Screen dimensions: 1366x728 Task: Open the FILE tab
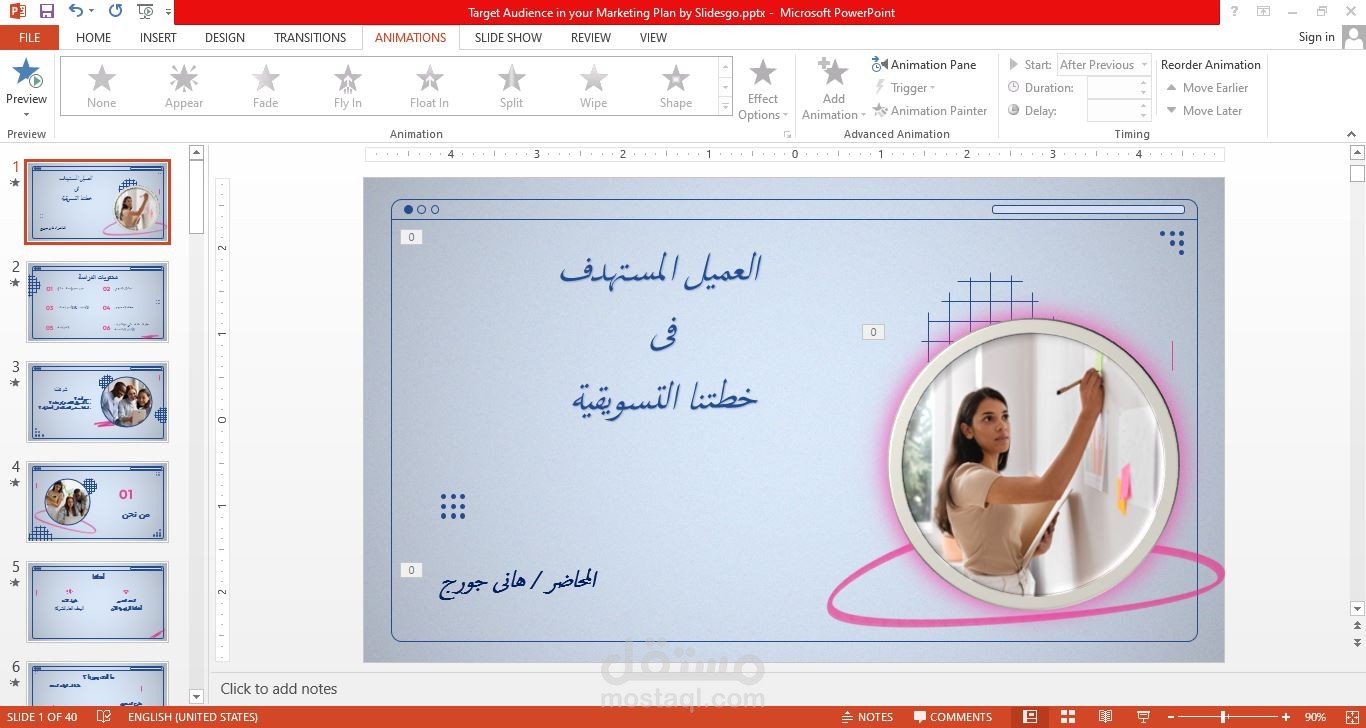click(x=30, y=38)
